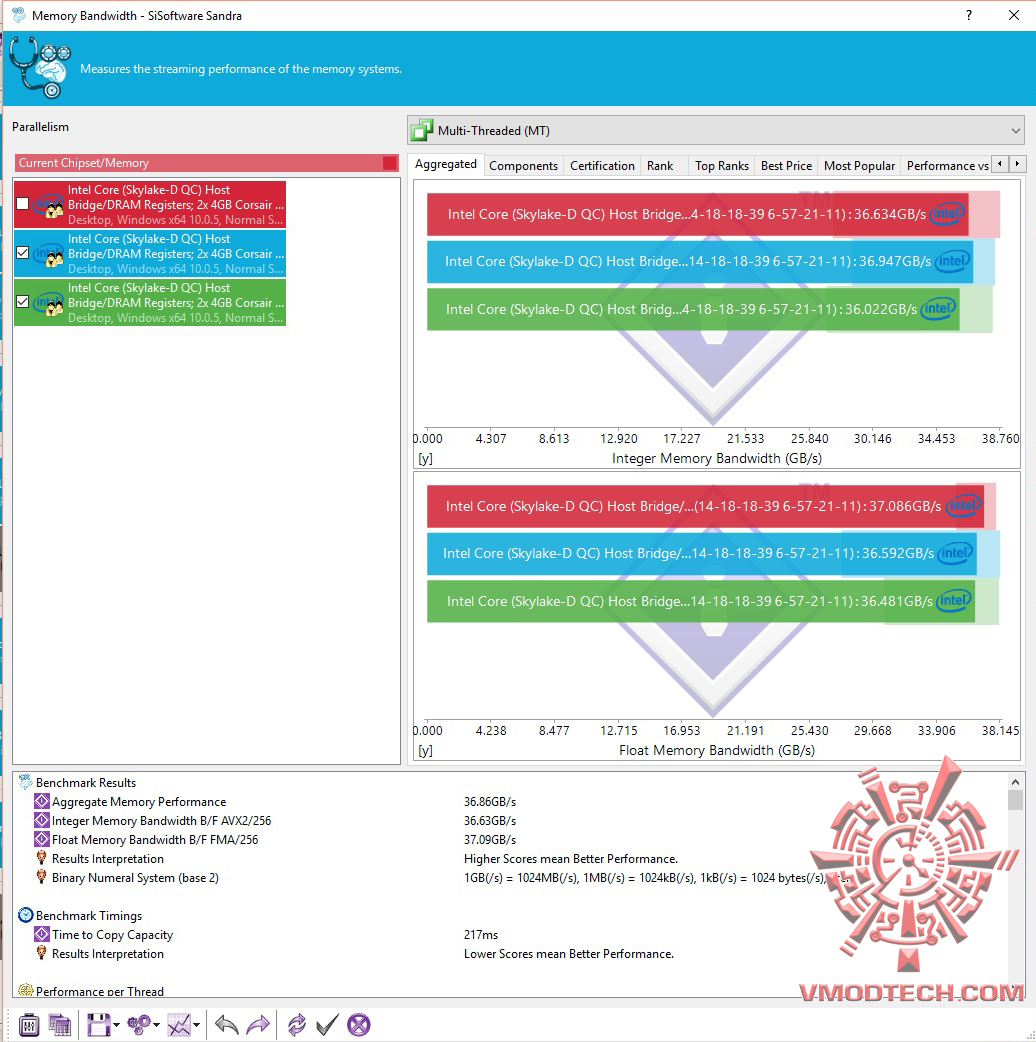This screenshot has width=1036, height=1042.
Task: Click the purple cancel X icon
Action: [359, 1025]
